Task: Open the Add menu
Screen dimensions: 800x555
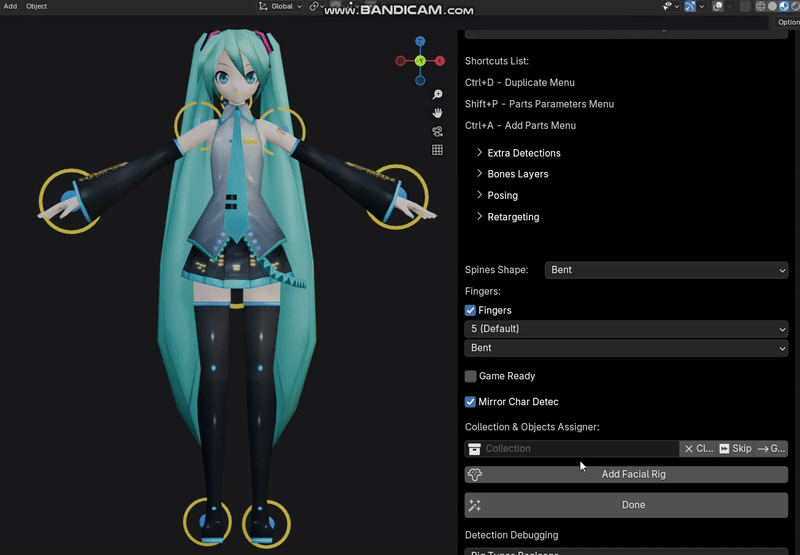Action: click(10, 6)
